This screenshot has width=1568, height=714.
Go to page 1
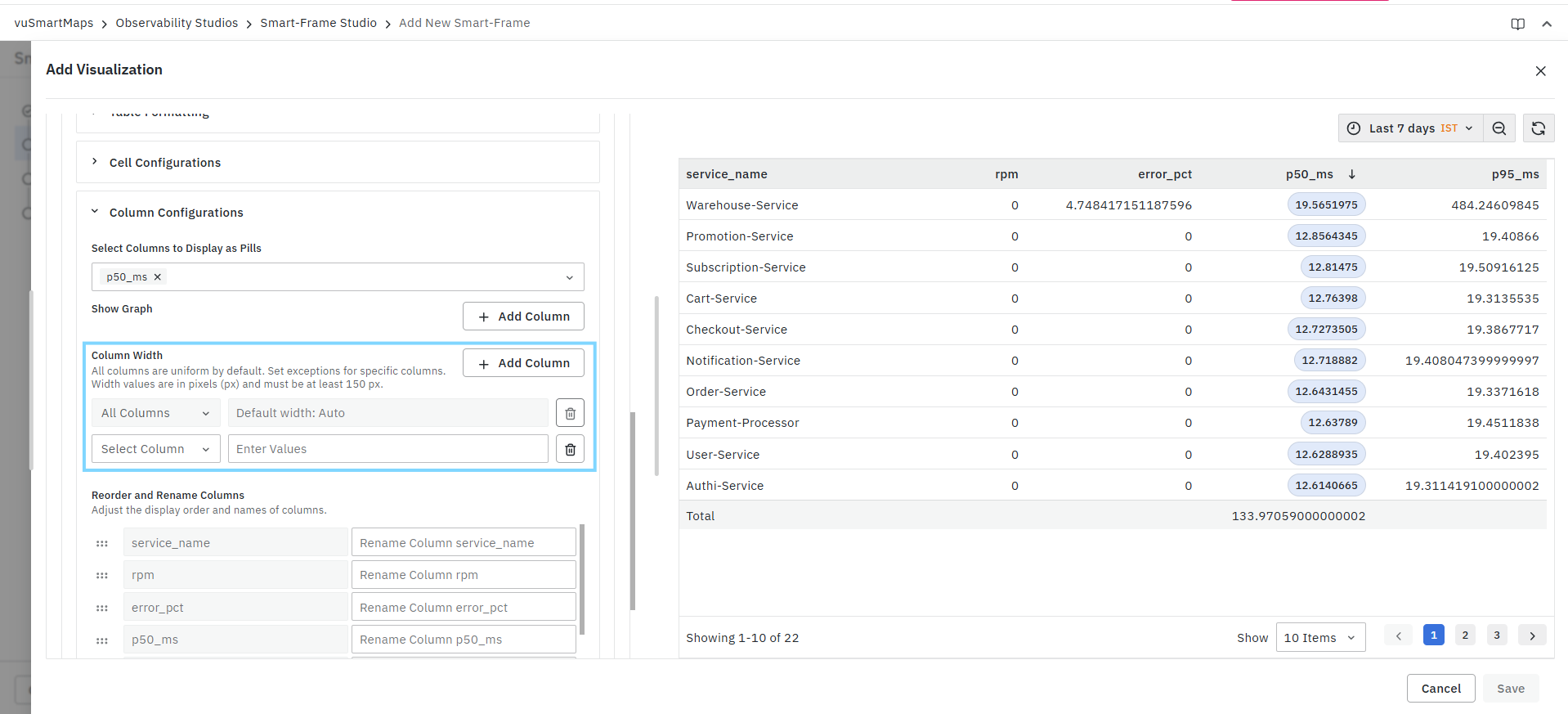tap(1433, 635)
